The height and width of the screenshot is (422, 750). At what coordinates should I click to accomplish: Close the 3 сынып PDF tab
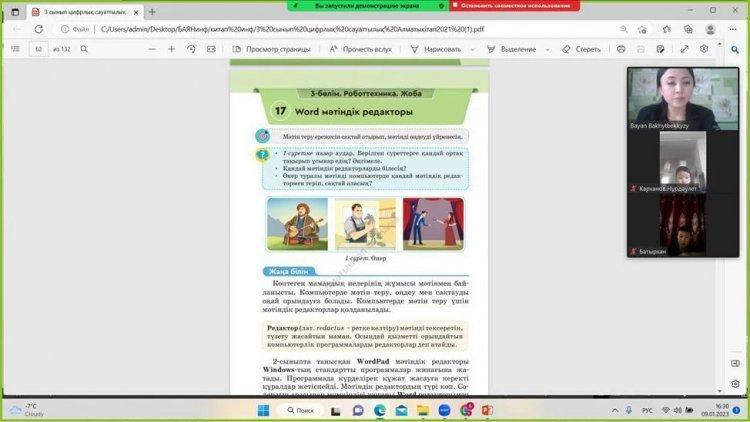(136, 12)
